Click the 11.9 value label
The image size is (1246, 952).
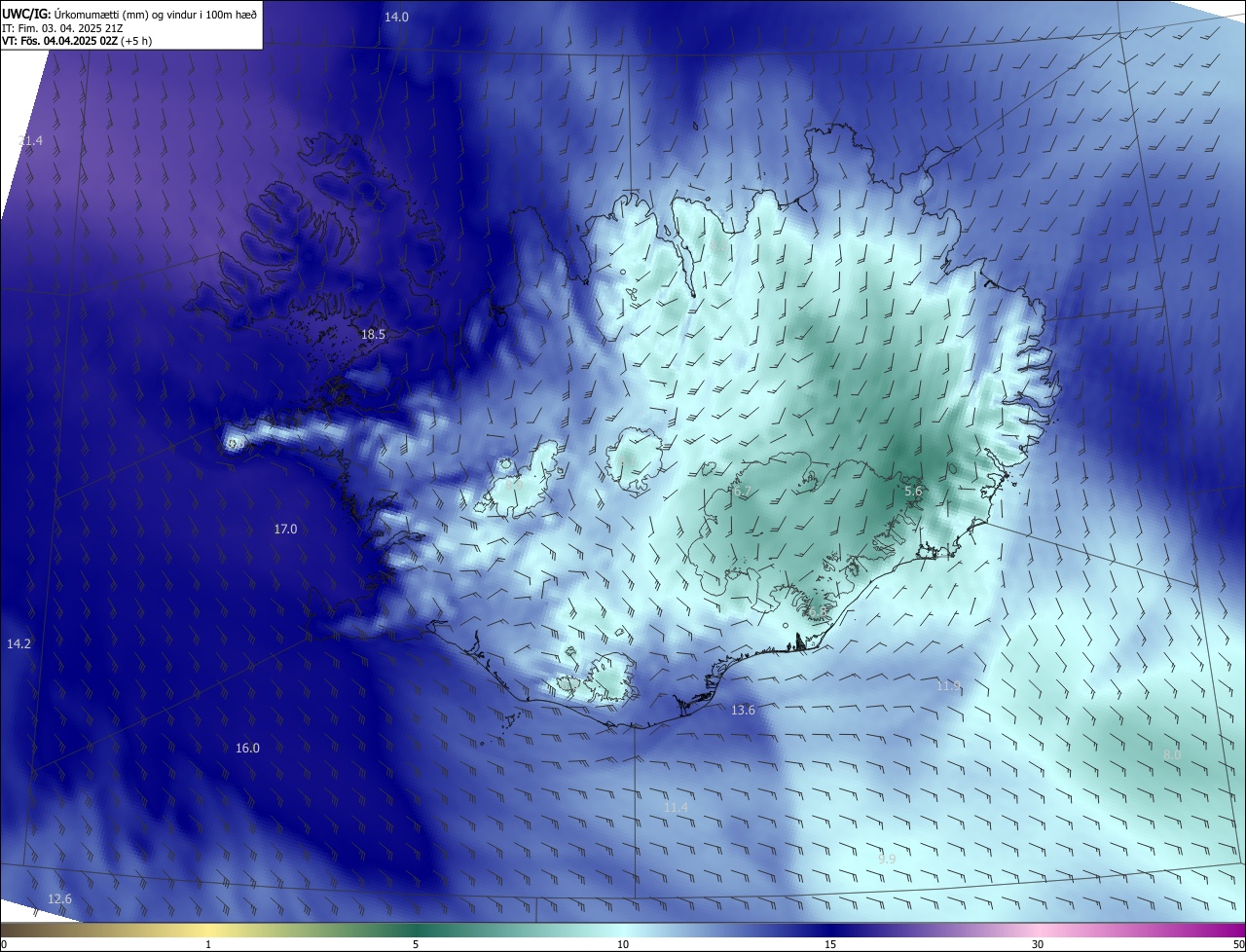click(948, 686)
